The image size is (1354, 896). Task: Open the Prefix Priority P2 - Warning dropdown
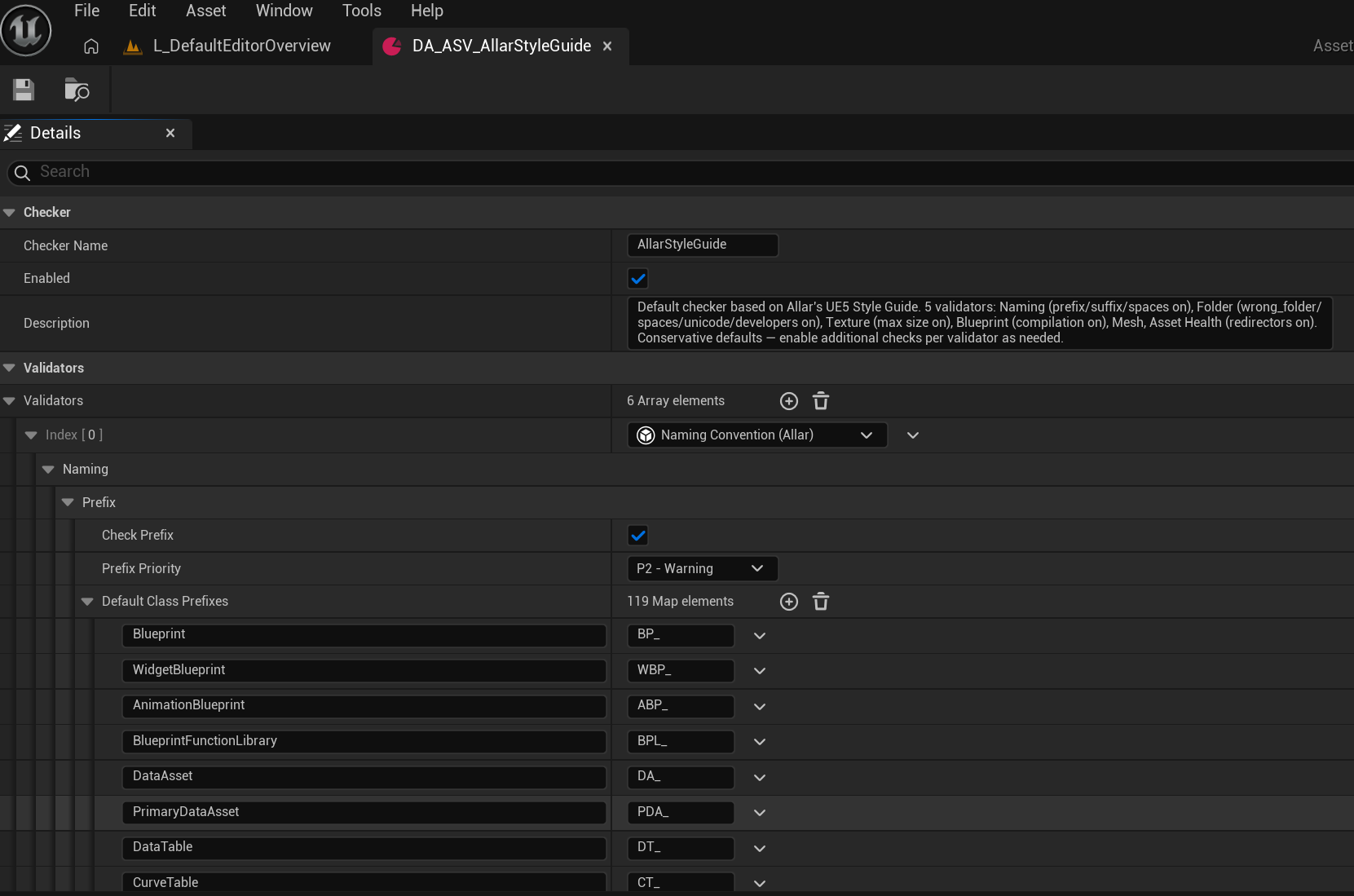[x=703, y=569]
